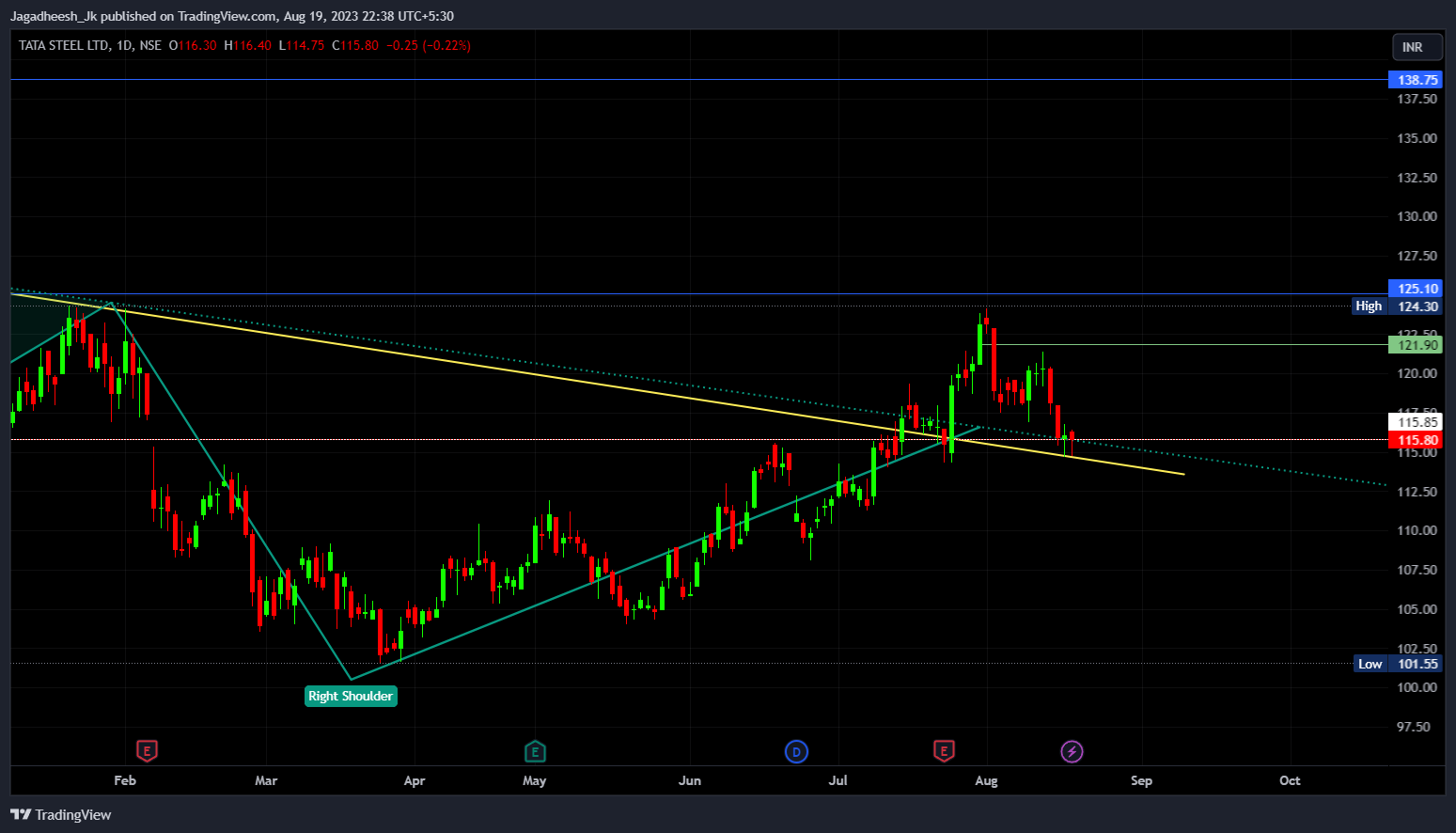The width and height of the screenshot is (1456, 833).
Task: Click the white 115.85 price label
Action: point(1416,422)
